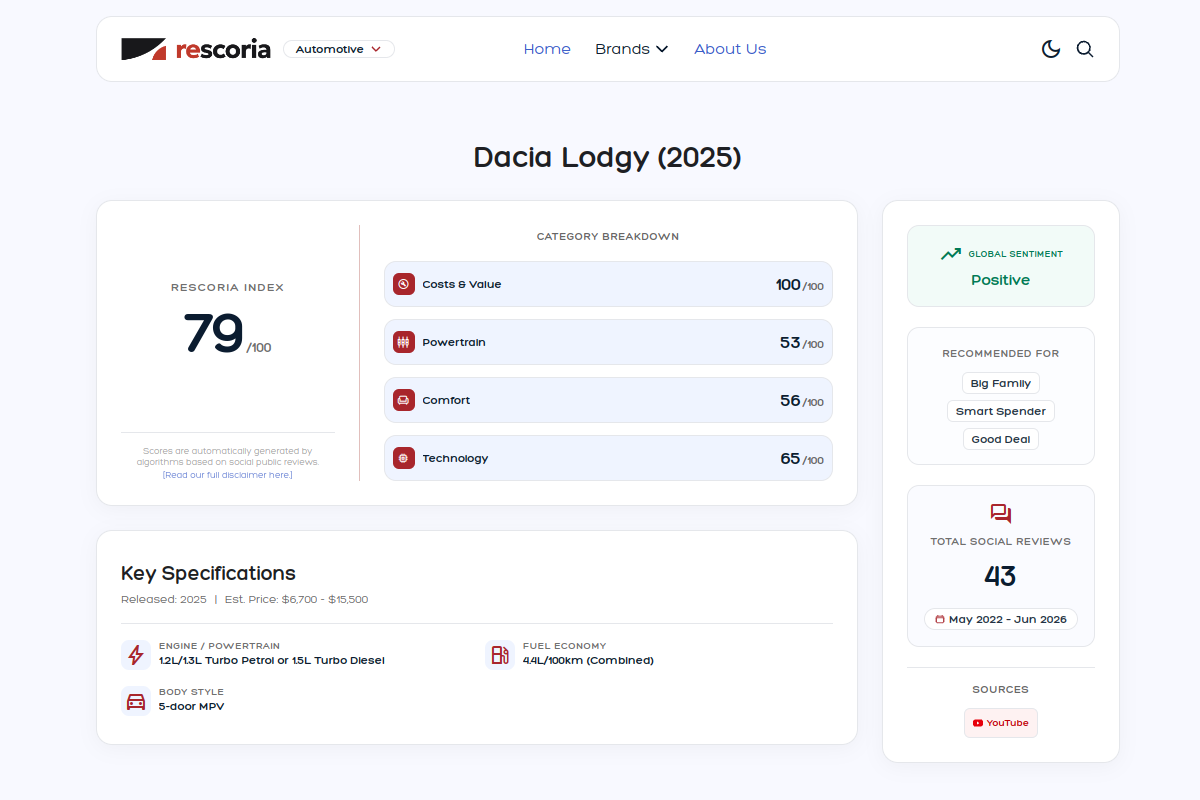Open the full disclaimer link
Image resolution: width=1200 pixels, height=800 pixels.
228,475
